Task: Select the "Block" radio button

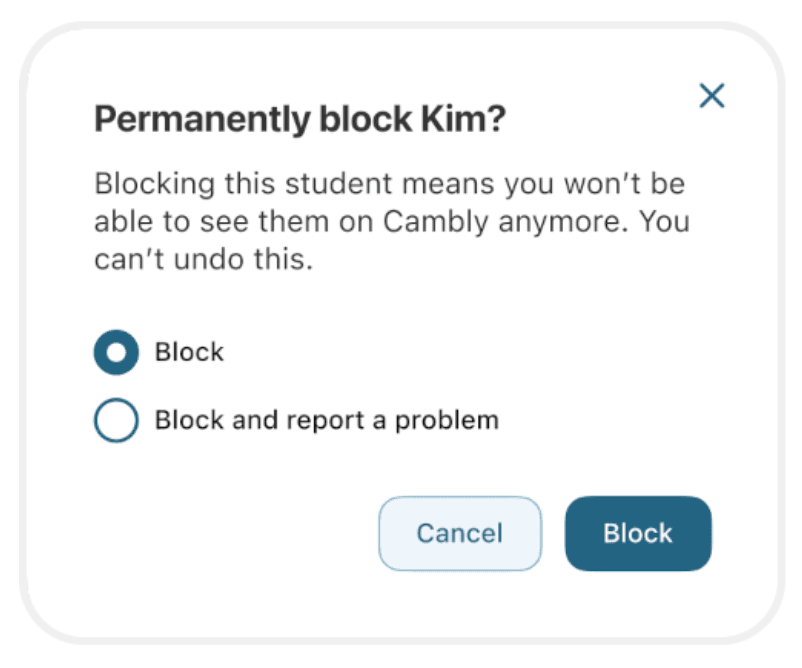Action: pos(116,353)
